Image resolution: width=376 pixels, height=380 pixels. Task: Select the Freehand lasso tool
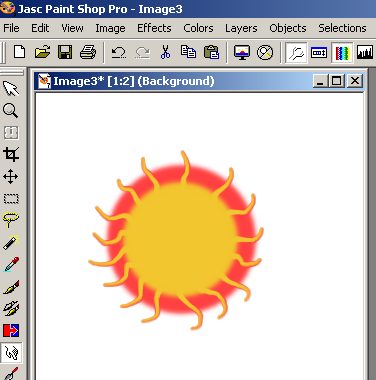click(11, 220)
